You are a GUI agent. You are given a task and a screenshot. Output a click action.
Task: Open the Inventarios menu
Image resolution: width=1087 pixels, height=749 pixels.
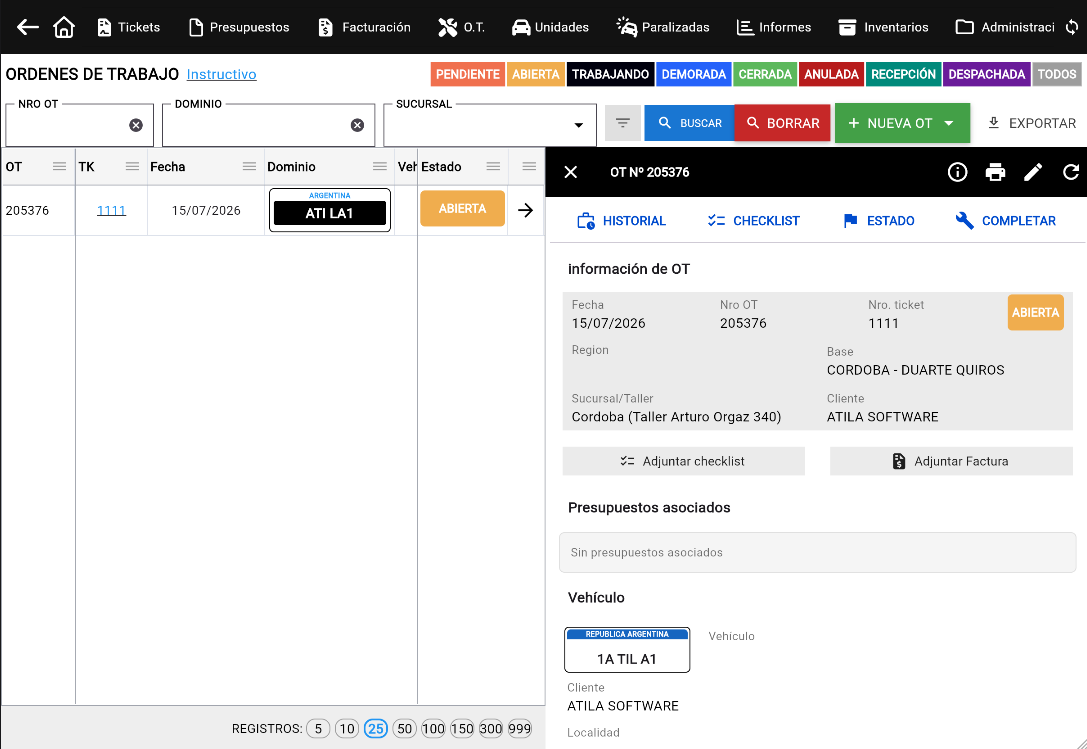pos(883,27)
